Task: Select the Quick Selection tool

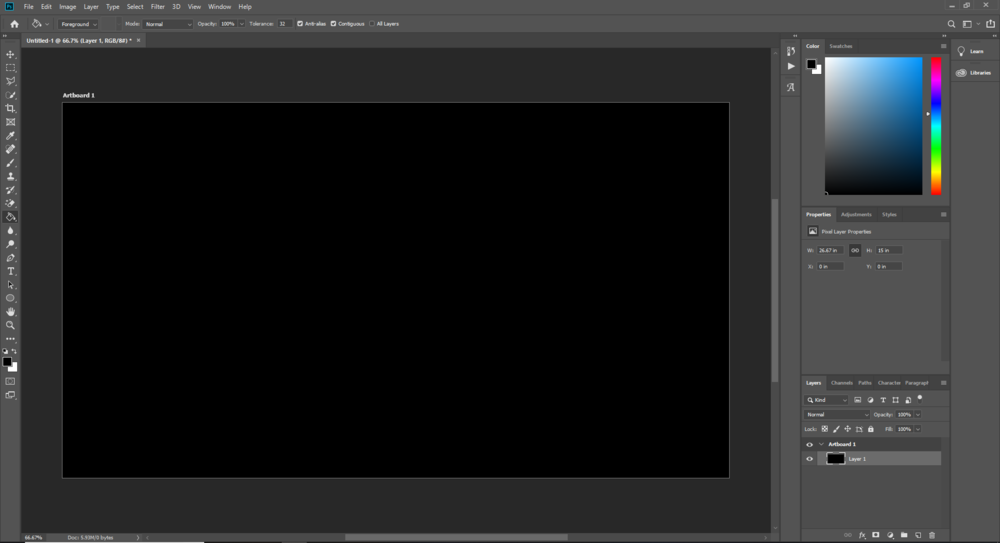Action: click(10, 95)
